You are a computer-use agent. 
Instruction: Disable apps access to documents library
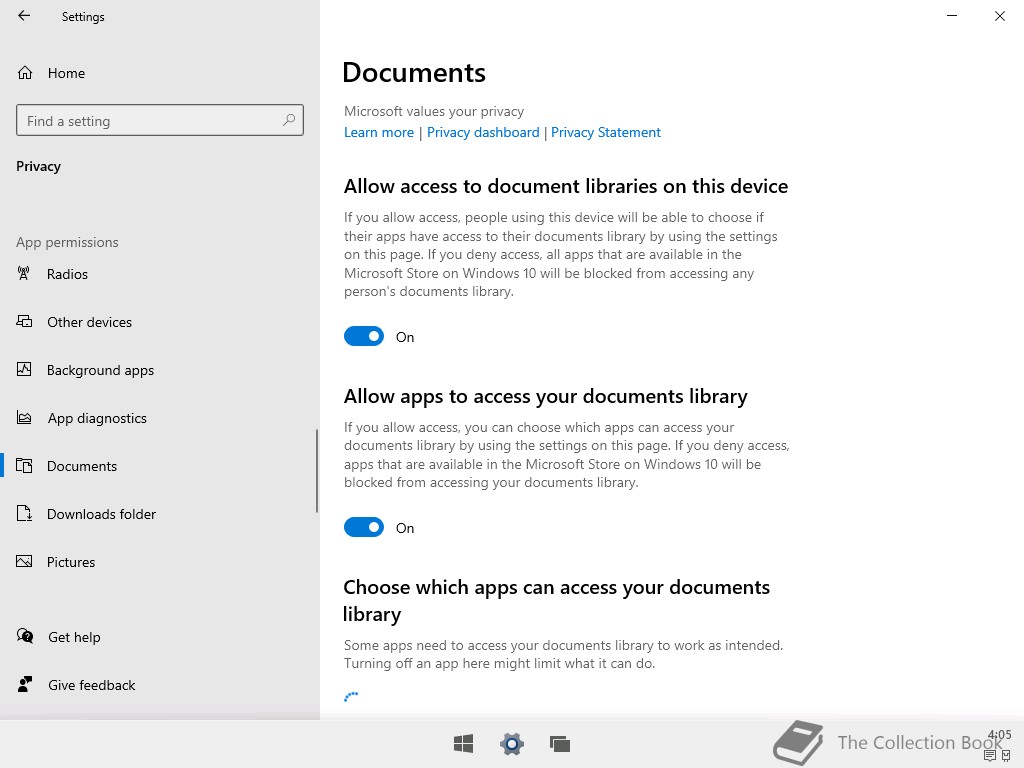[364, 527]
